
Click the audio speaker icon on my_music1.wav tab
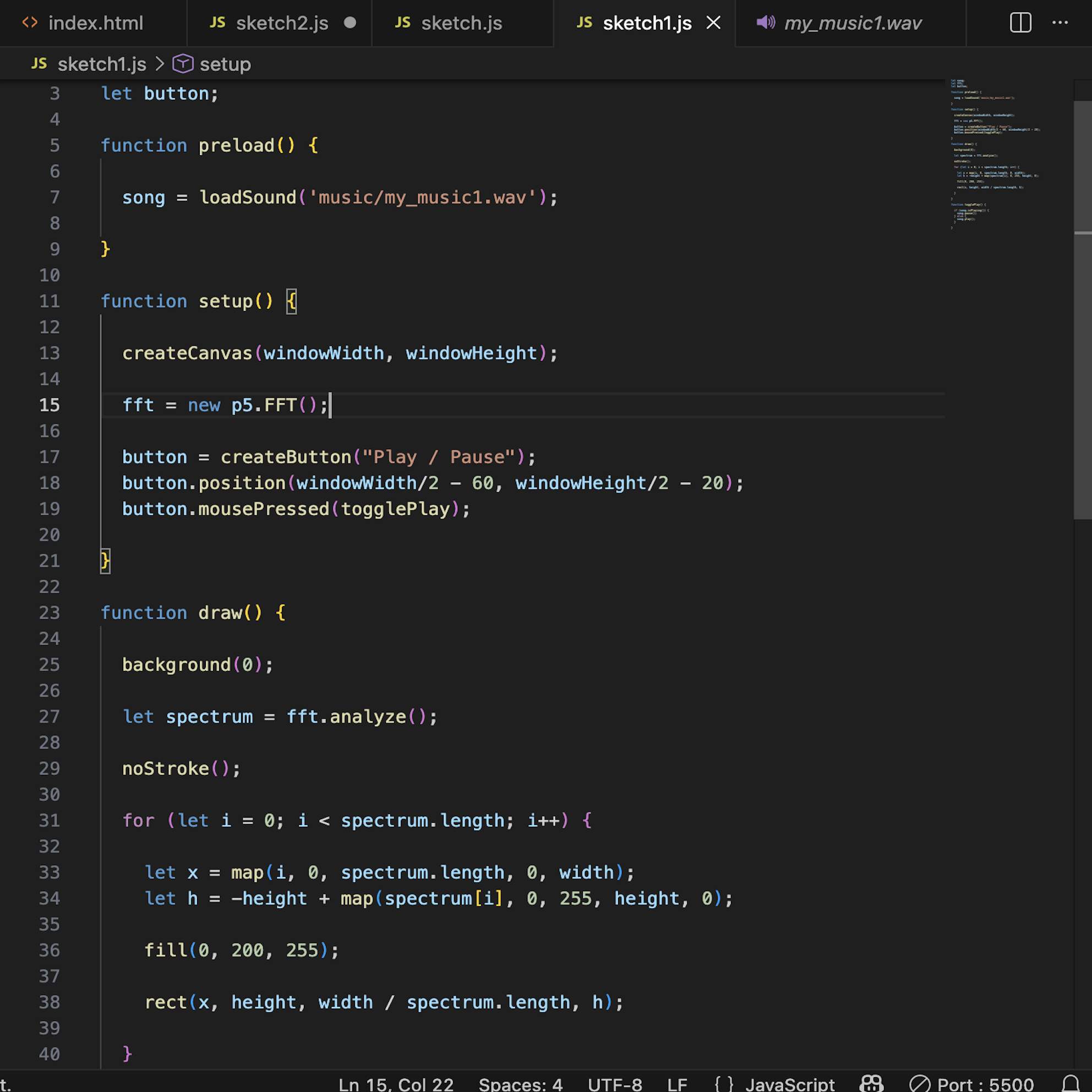(766, 23)
